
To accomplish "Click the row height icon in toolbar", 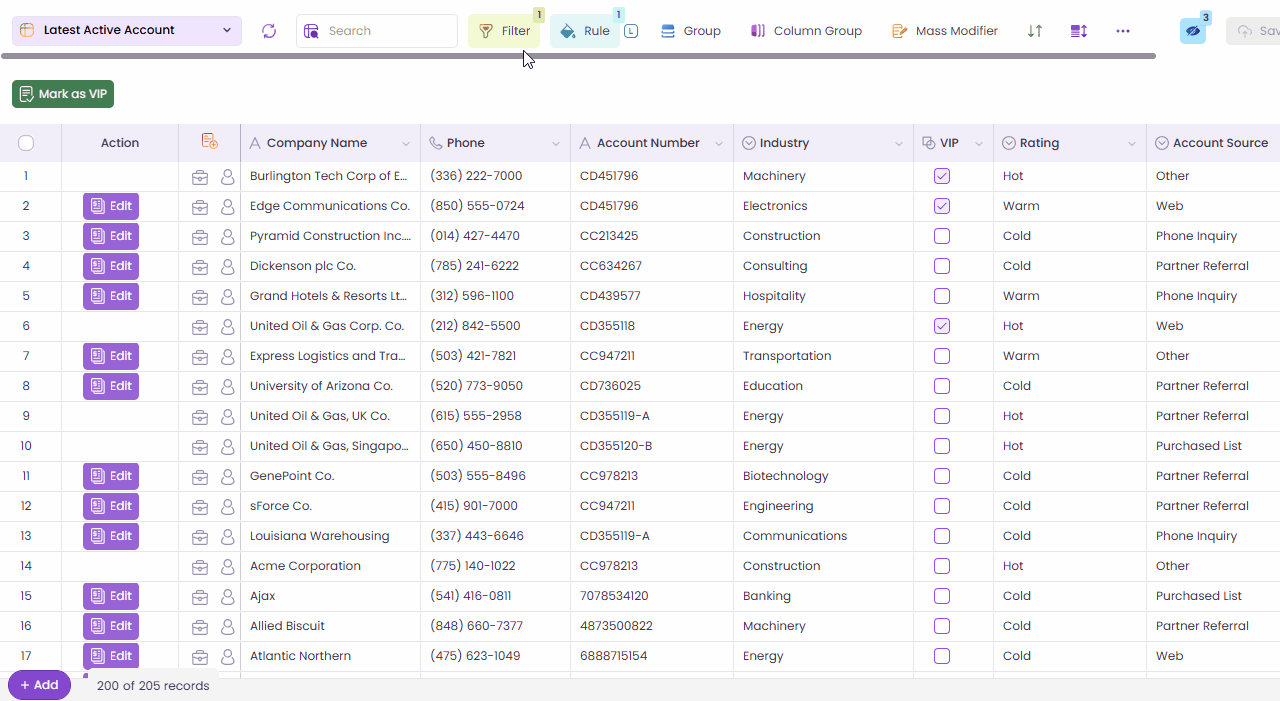I will 1079,31.
